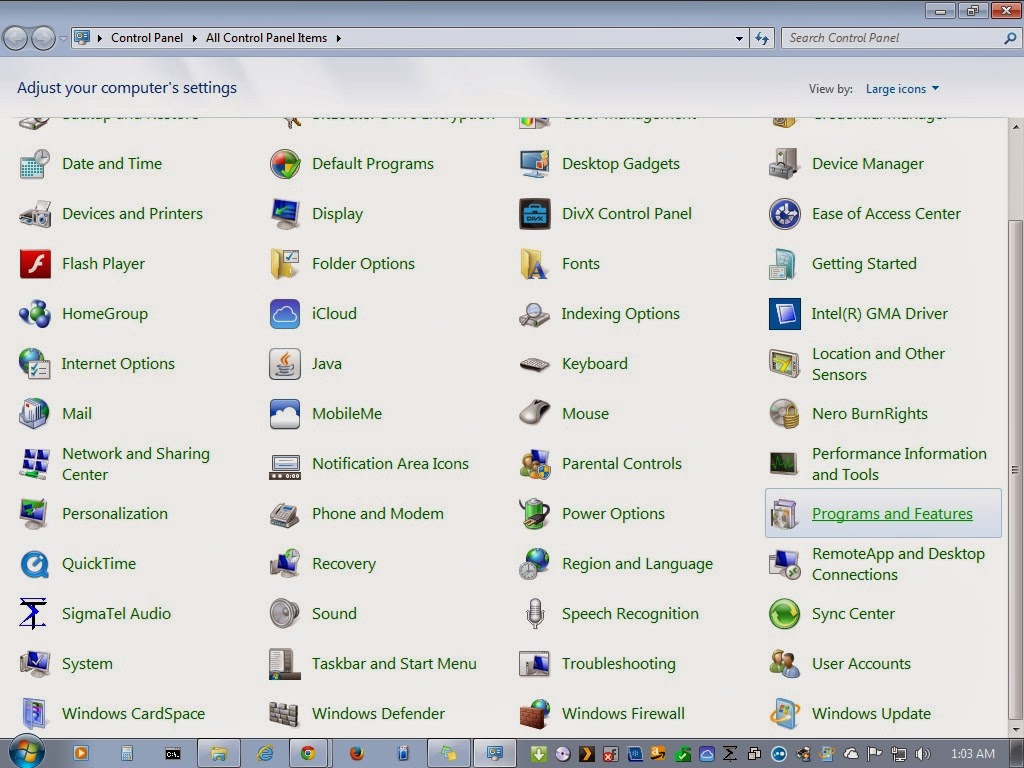This screenshot has width=1024, height=768.
Task: Click the Folder Options icon
Action: (x=285, y=264)
